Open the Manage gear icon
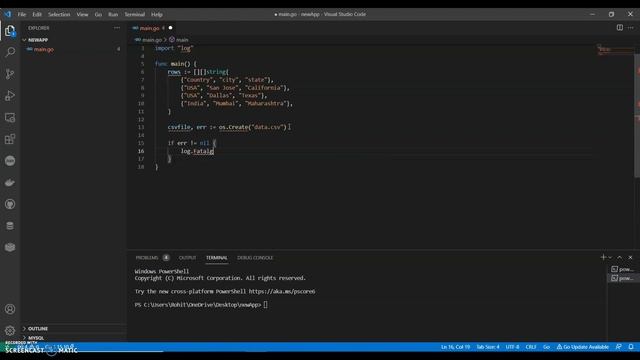Viewport: 640px width, 360px height. click(x=10, y=330)
